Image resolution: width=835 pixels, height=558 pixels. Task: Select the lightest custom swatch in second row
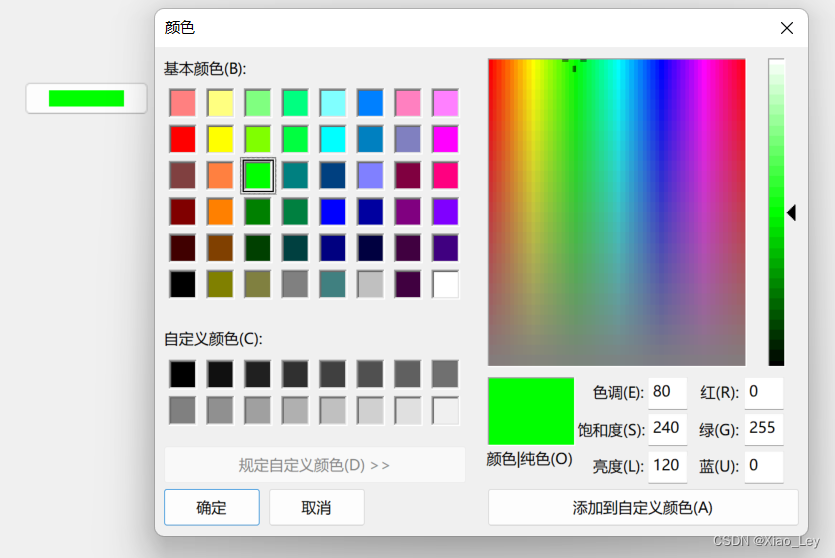tap(445, 411)
